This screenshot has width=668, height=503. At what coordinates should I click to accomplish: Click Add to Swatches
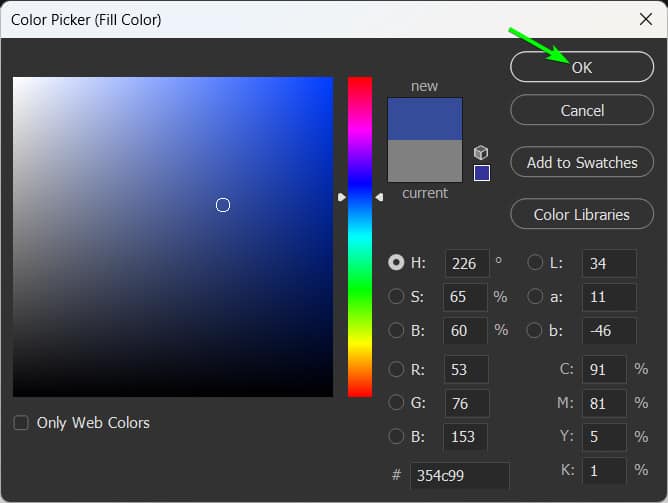[x=582, y=162]
